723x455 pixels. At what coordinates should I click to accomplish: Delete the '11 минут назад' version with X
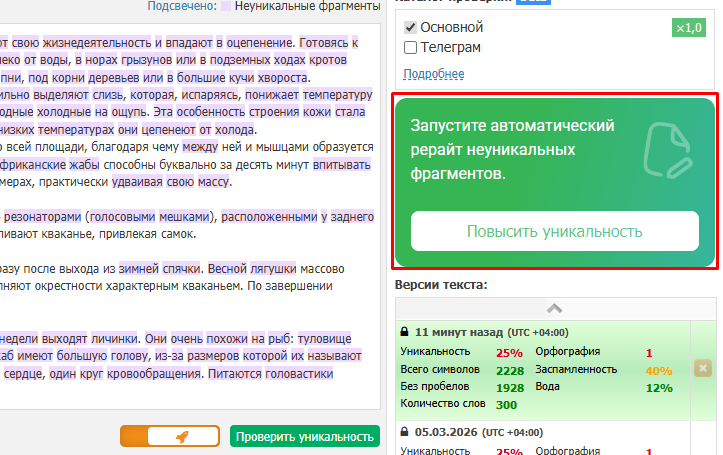pyautogui.click(x=701, y=368)
